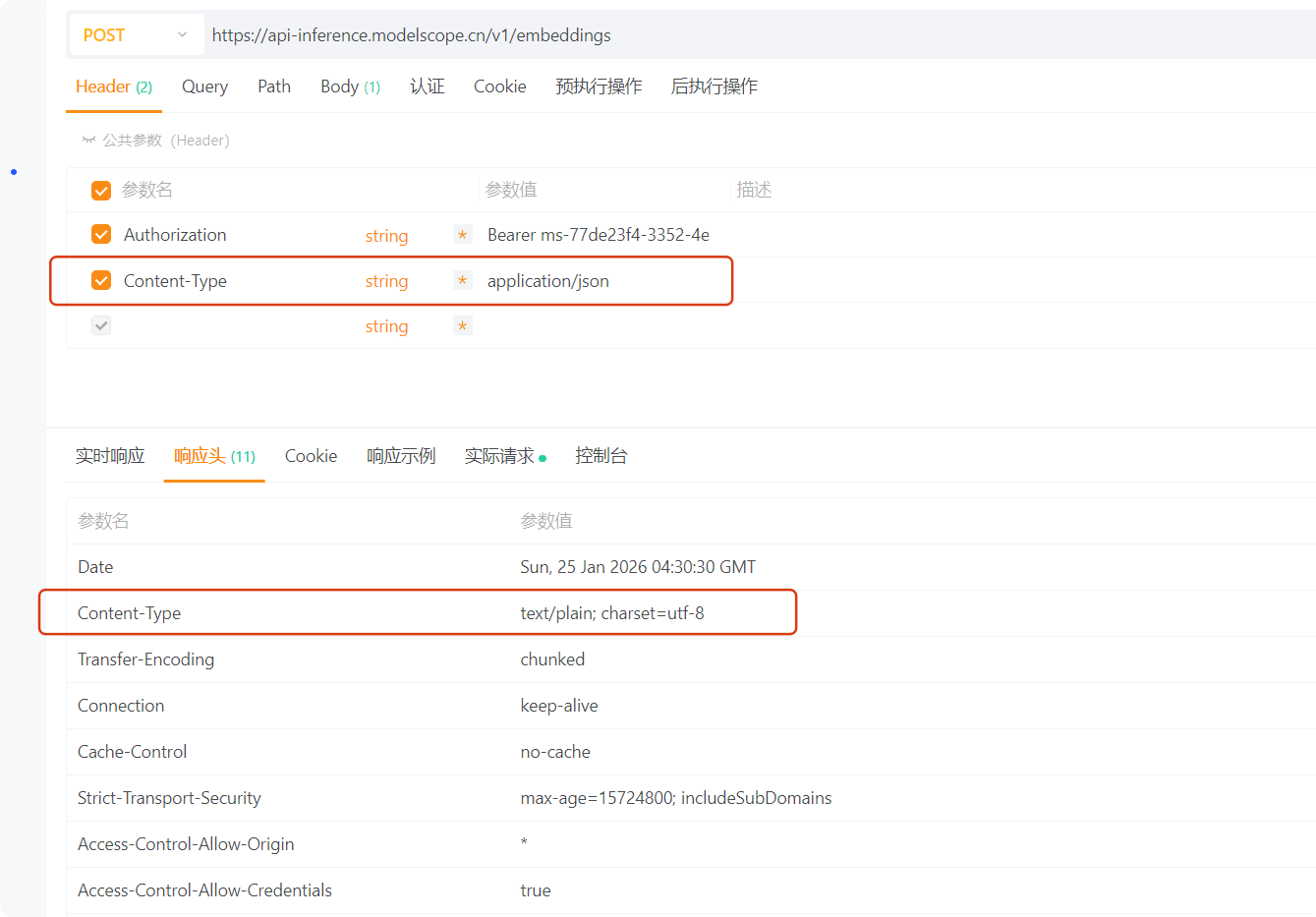This screenshot has height=917, width=1316.
Task: Switch to the Body tab
Action: click(341, 86)
